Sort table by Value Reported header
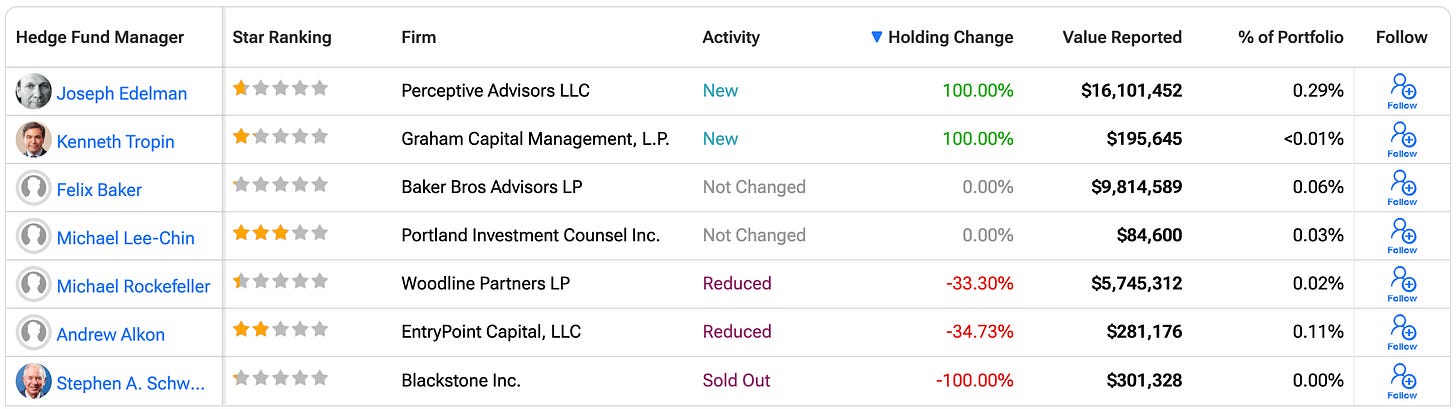Image resolution: width=1456 pixels, height=409 pixels. point(1121,37)
